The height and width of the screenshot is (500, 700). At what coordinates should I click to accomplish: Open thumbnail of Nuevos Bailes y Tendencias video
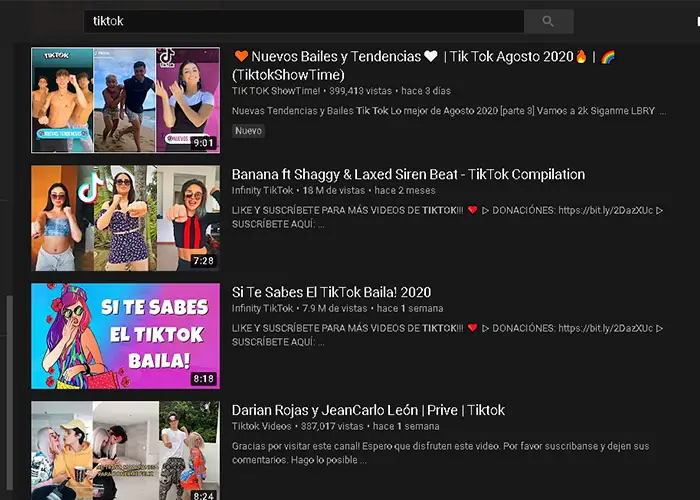click(x=125, y=100)
